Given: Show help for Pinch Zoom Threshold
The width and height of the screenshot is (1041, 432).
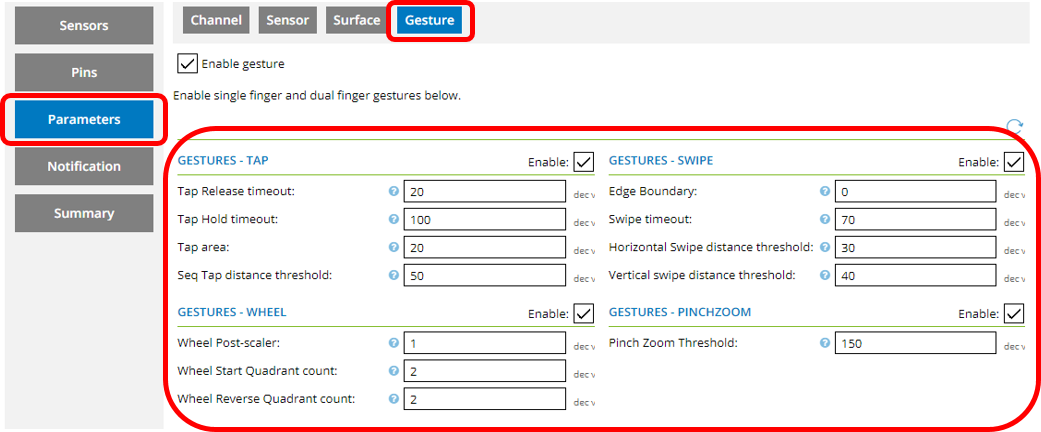Looking at the screenshot, I should [825, 344].
